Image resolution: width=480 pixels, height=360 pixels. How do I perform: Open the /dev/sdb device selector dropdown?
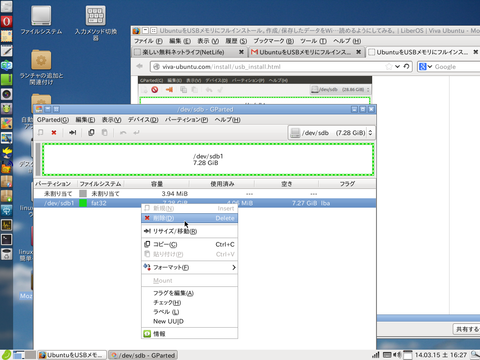click(331, 133)
